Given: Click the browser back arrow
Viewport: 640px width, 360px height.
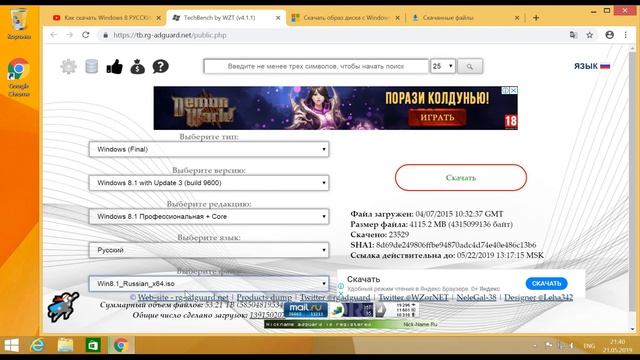Looking at the screenshot, I should [53, 35].
